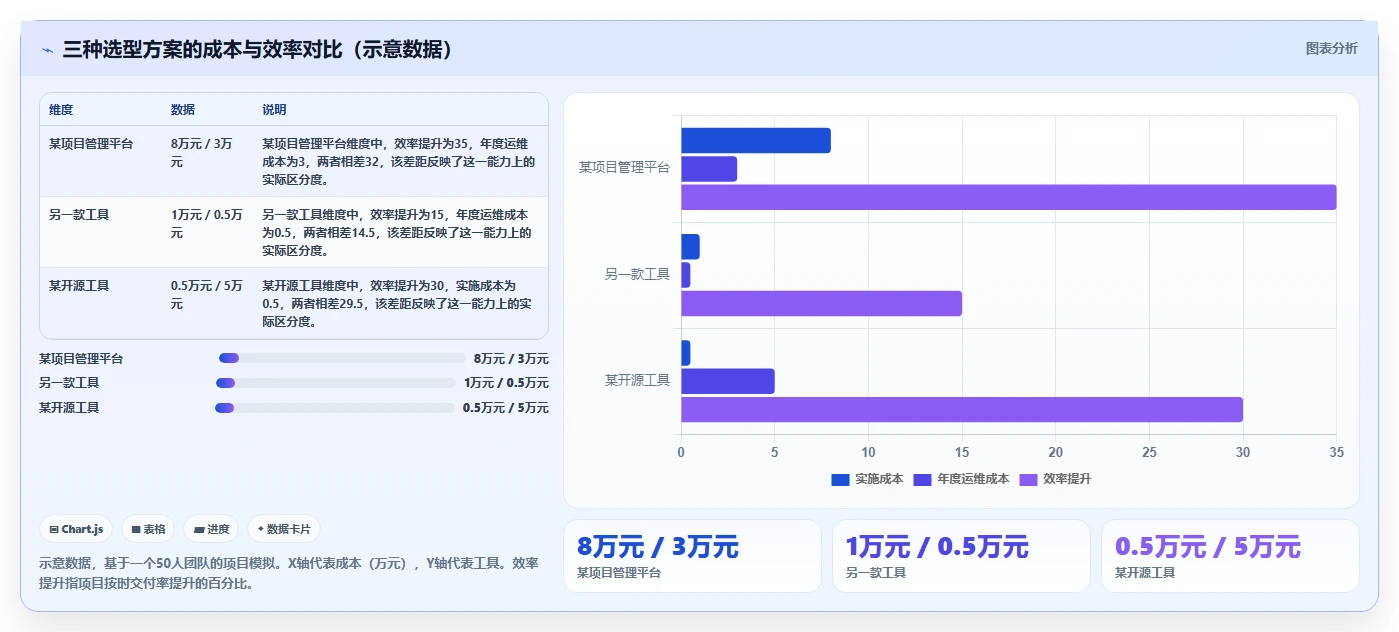
Task: Click the 另一款工具 progress bar
Action: click(x=336, y=382)
